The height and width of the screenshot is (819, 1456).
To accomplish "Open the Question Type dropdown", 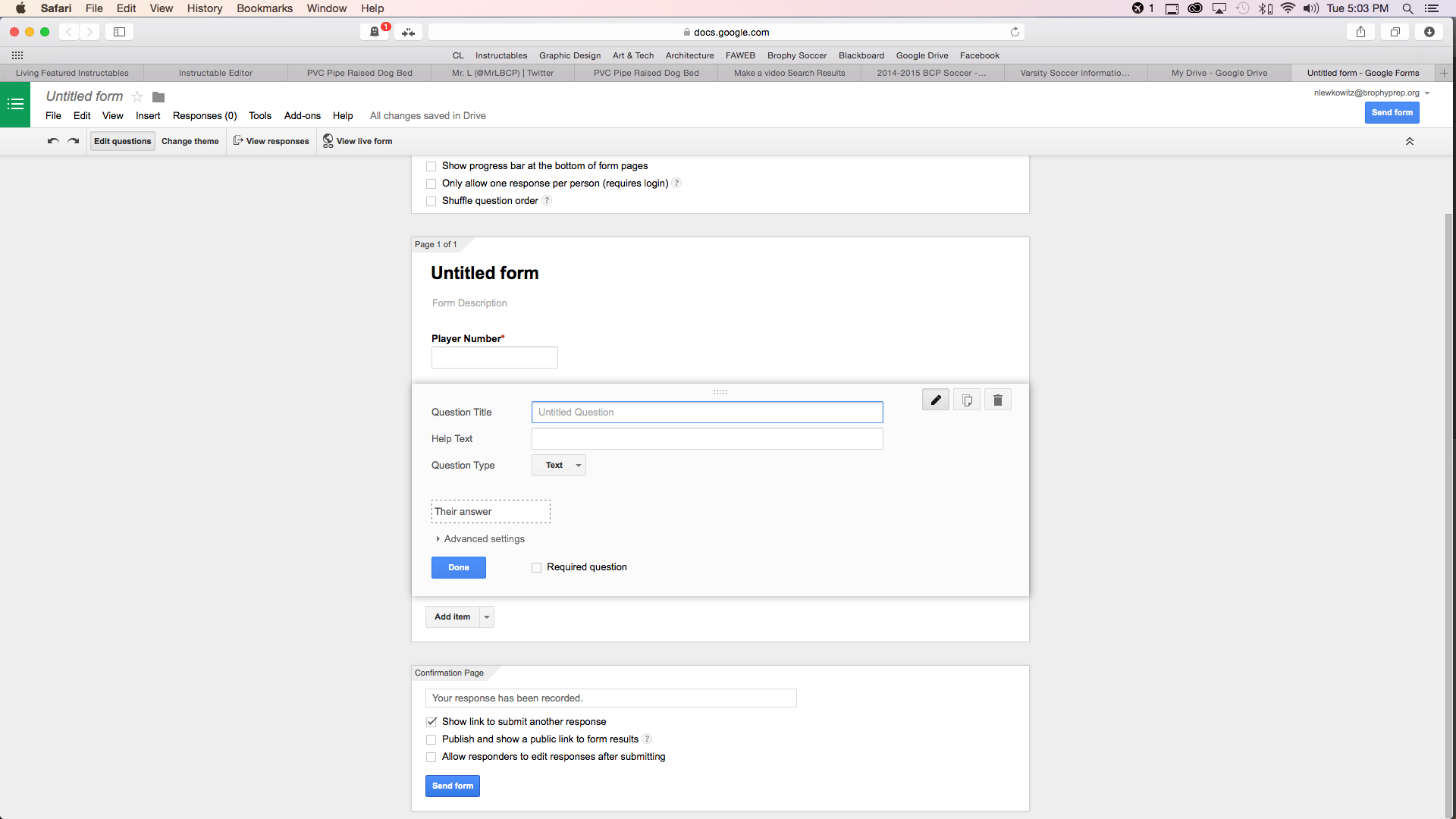I will coord(558,465).
